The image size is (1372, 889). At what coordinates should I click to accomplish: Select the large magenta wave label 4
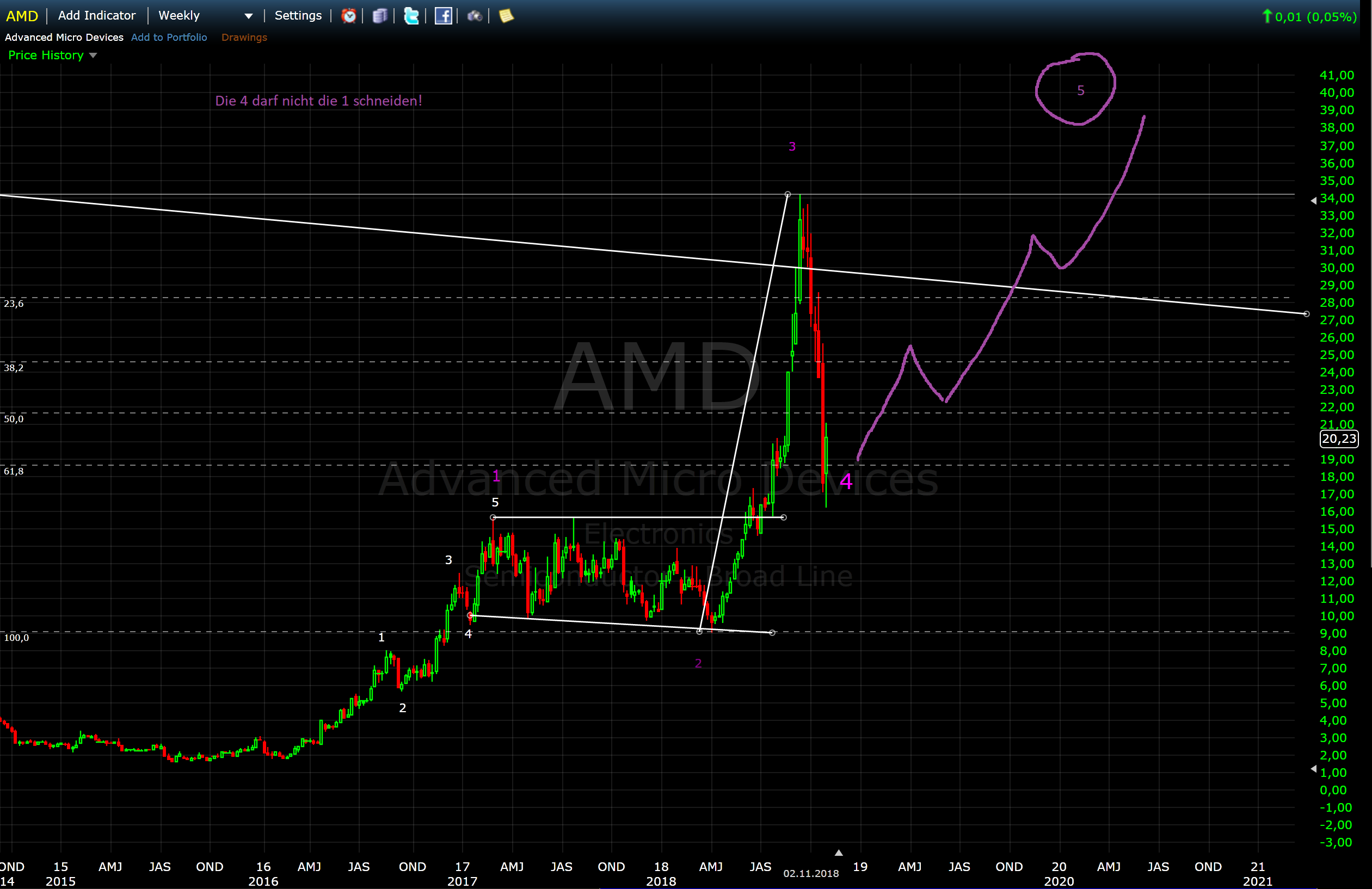click(846, 481)
